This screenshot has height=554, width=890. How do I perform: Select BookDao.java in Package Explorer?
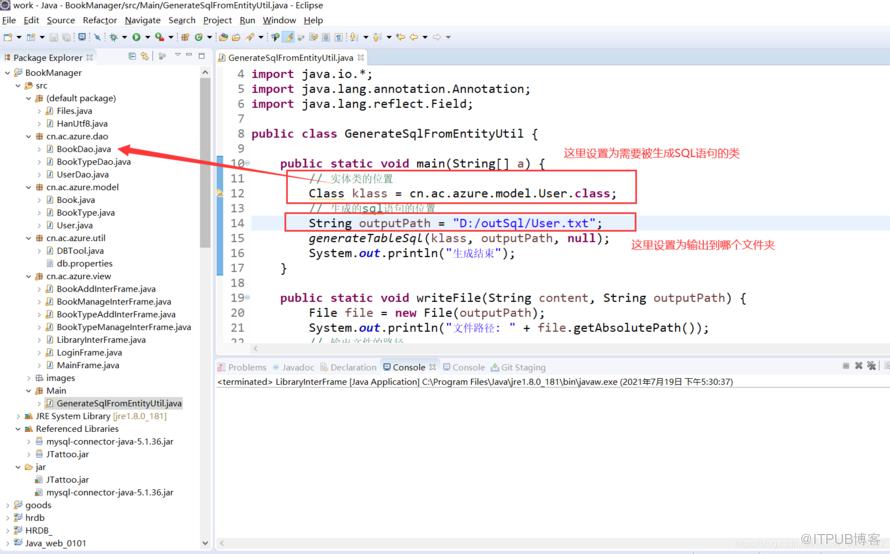83,149
